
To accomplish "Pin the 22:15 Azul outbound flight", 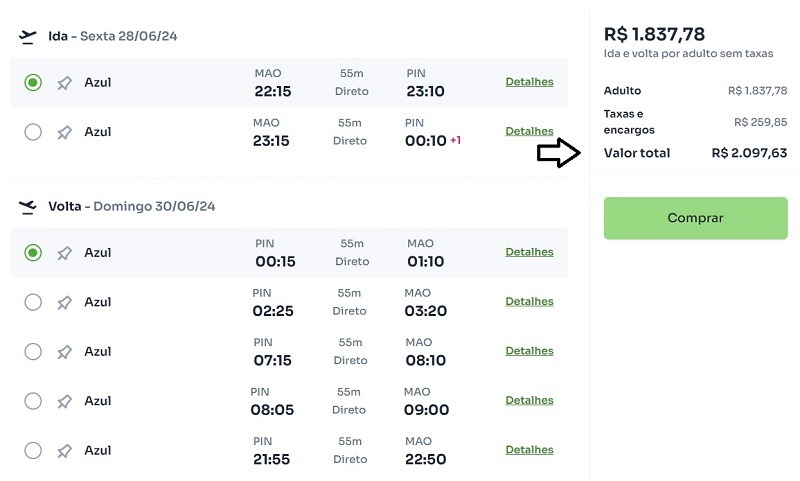I will tap(64, 83).
